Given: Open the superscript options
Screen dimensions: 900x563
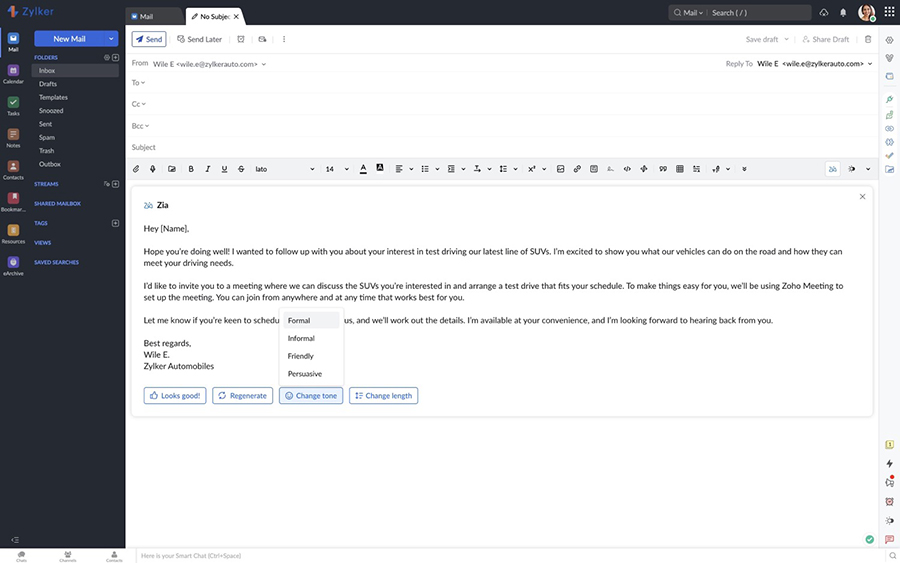Looking at the screenshot, I should [x=537, y=169].
